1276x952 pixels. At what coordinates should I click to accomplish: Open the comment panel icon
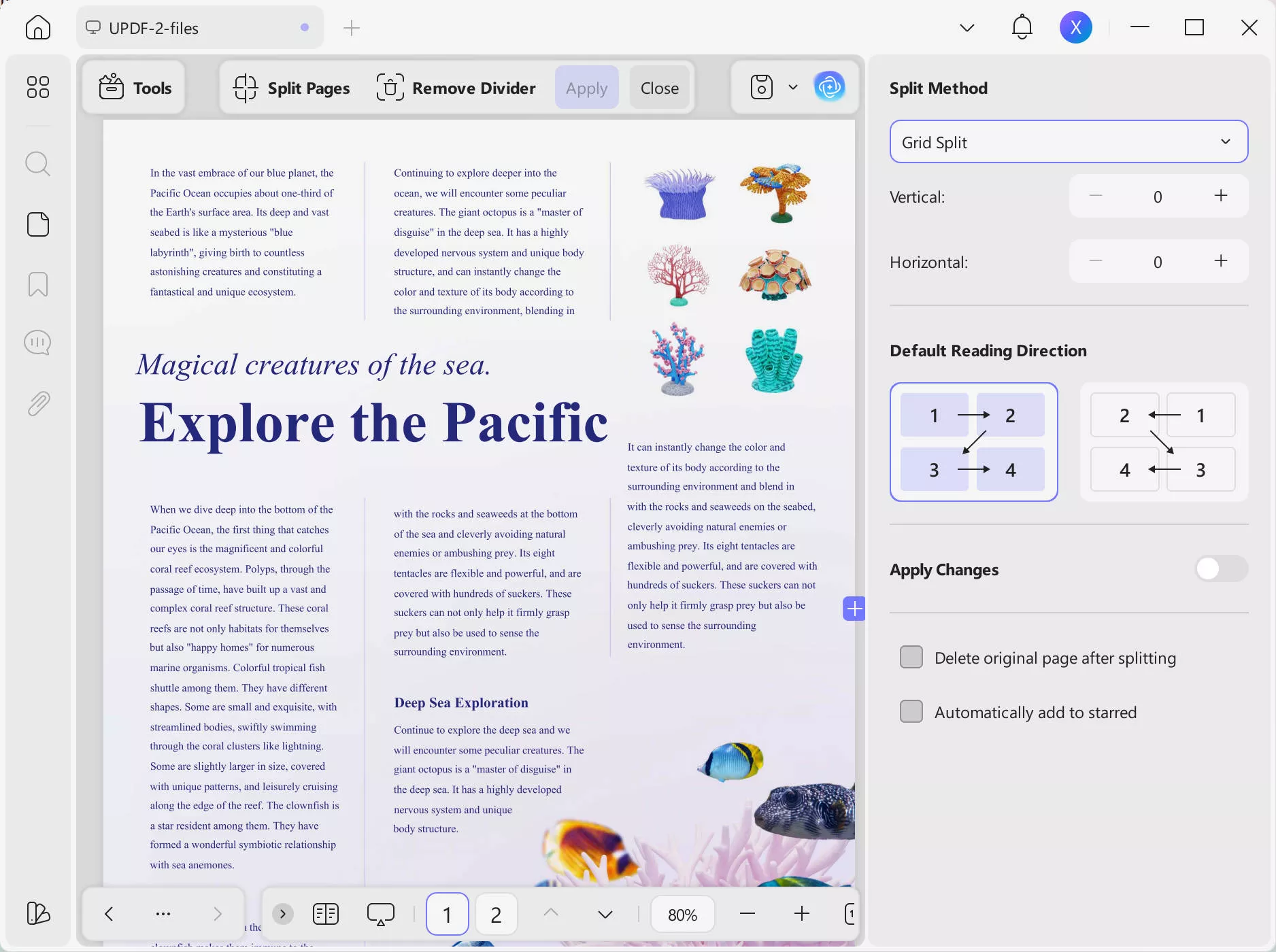pyautogui.click(x=38, y=343)
